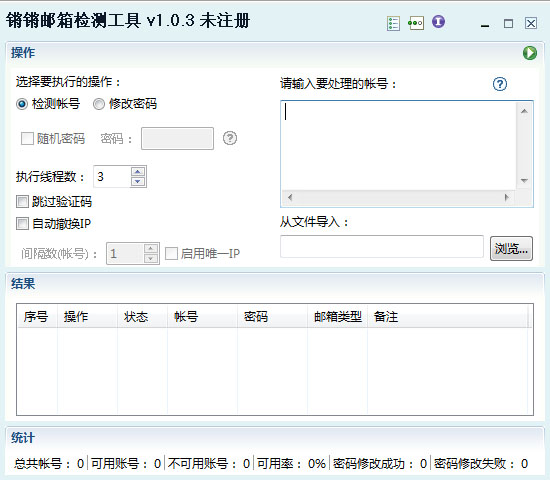550x480 pixels.
Task: Click the 浏览... button
Action: 511,248
